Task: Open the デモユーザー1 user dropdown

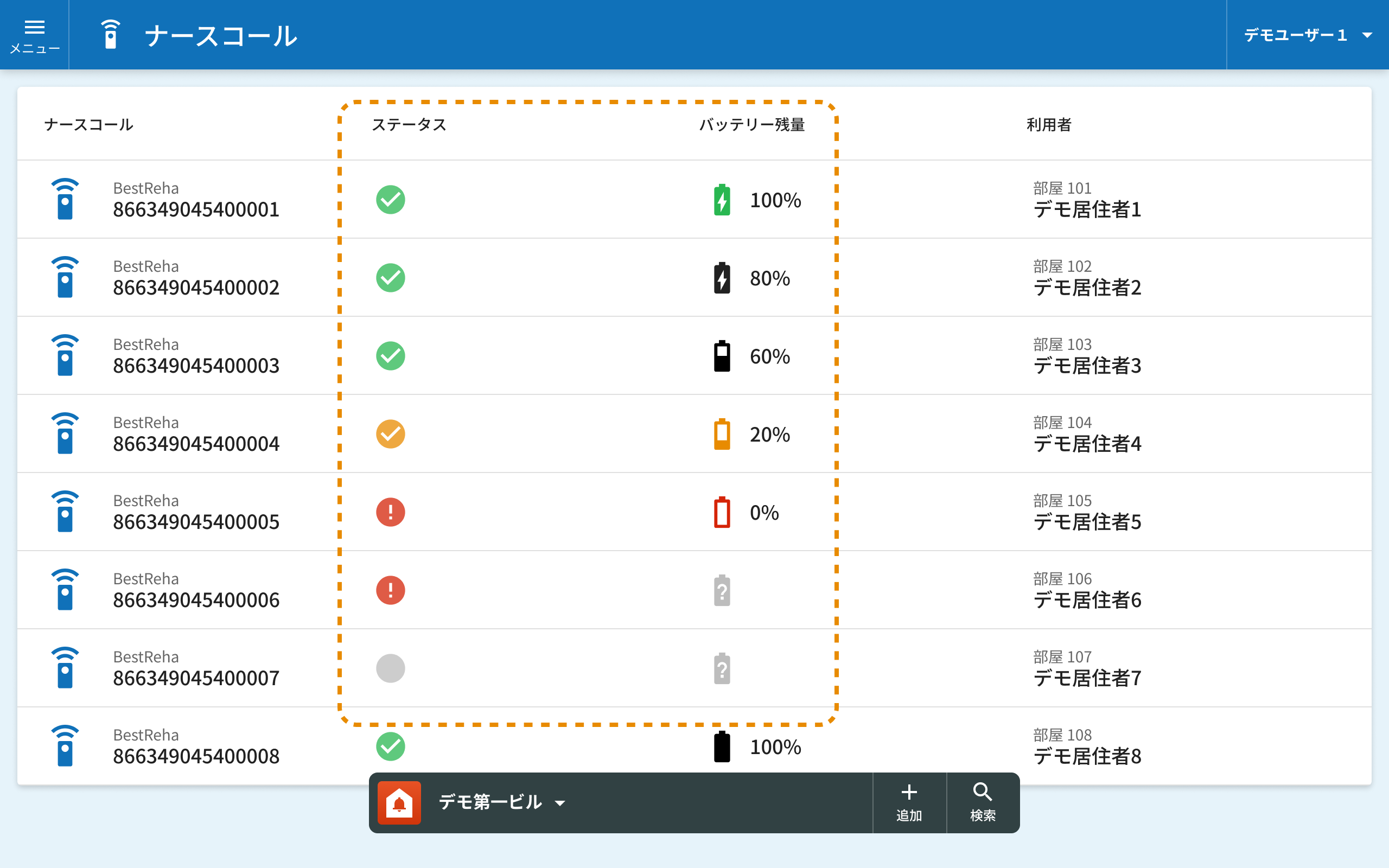Action: click(1296, 35)
